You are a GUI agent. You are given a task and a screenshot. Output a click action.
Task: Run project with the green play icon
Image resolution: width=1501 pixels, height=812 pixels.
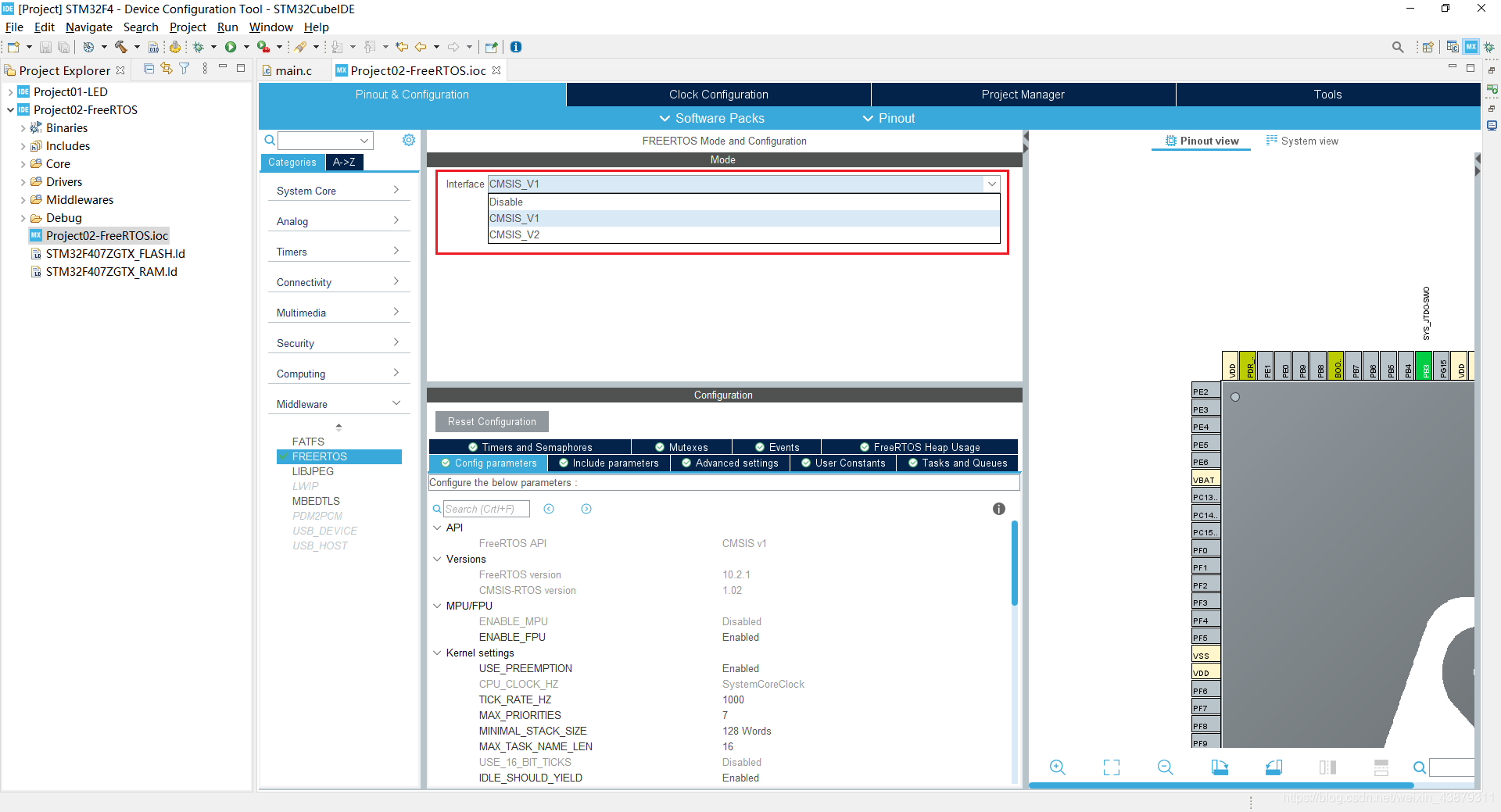[231, 47]
